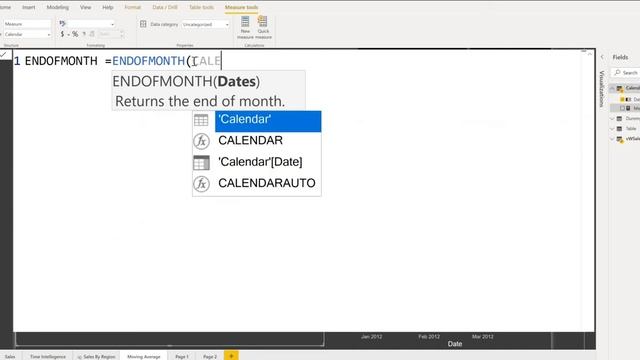Open the currency format dropdown arrow
The width and height of the screenshot is (640, 360).
coord(69,35)
